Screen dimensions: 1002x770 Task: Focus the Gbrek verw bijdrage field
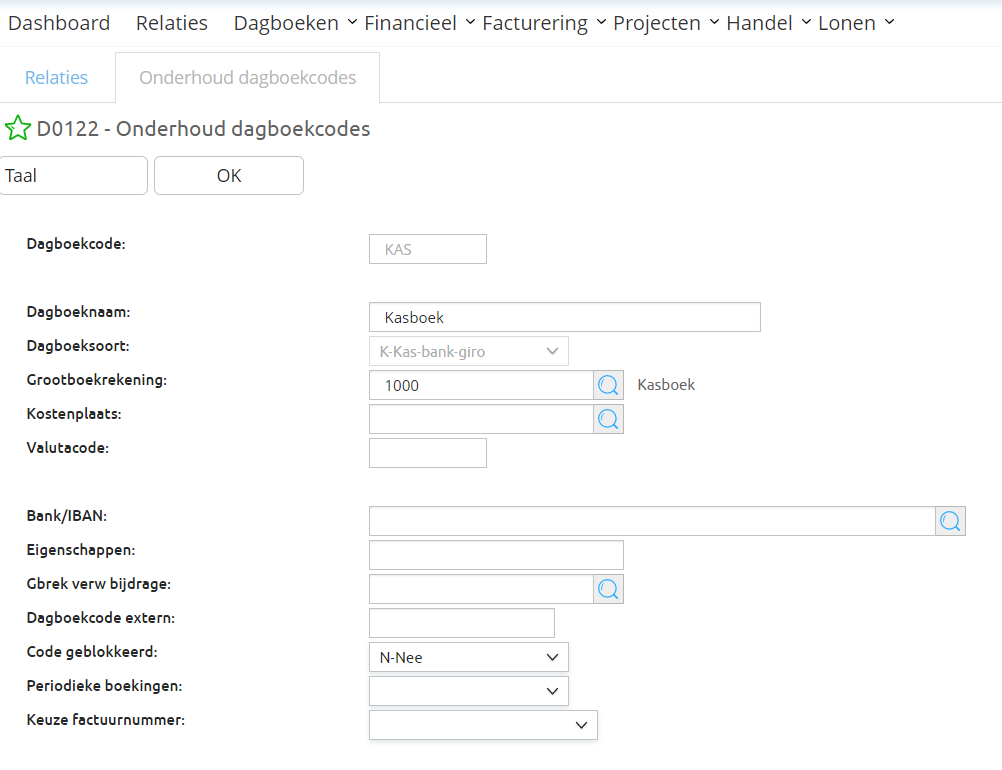481,589
